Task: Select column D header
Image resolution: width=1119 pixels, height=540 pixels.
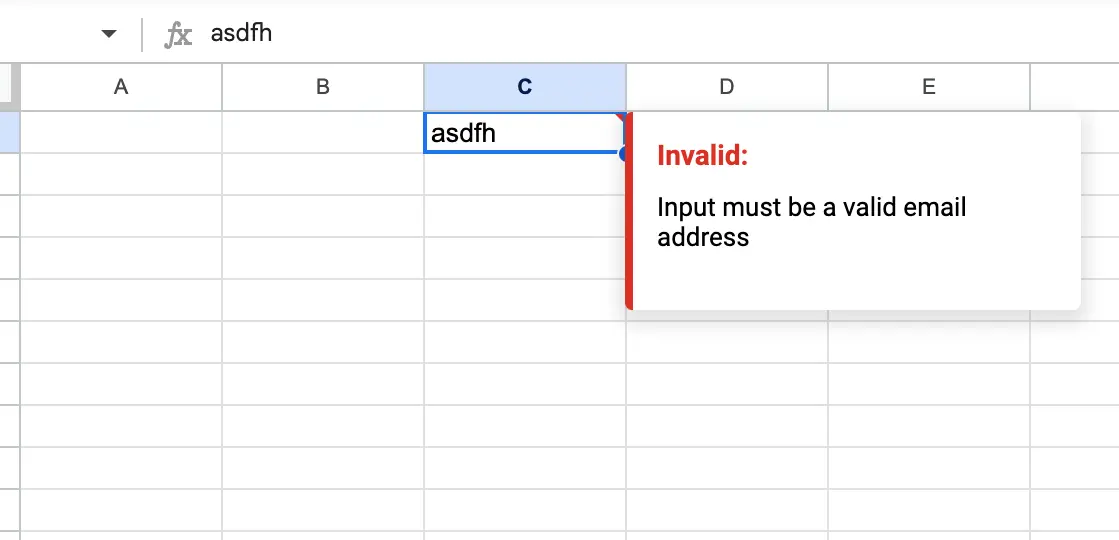Action: 726,87
